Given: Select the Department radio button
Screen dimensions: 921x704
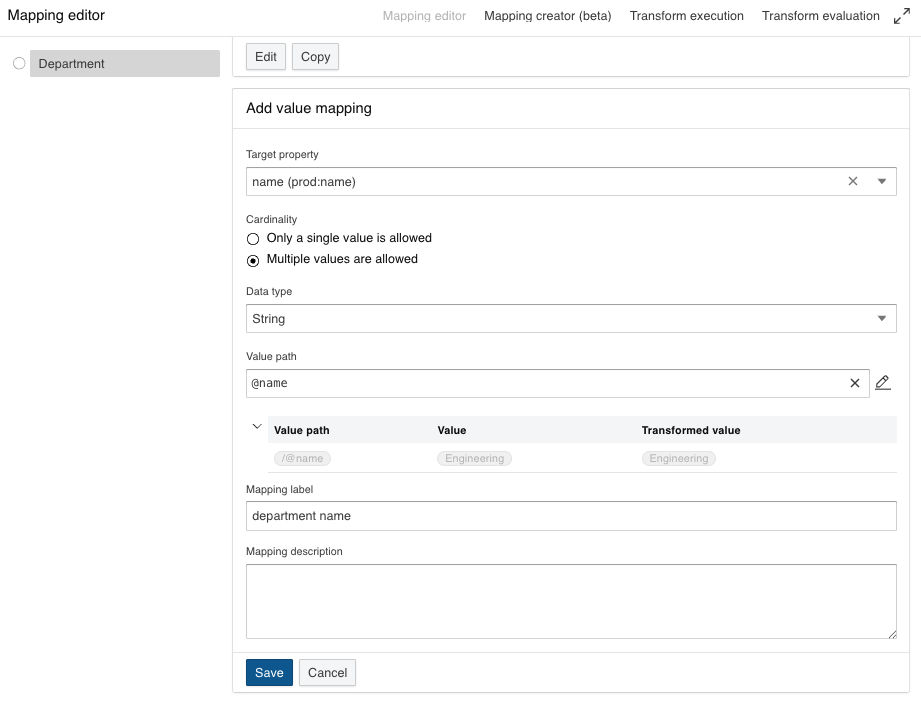Looking at the screenshot, I should pyautogui.click(x=19, y=63).
